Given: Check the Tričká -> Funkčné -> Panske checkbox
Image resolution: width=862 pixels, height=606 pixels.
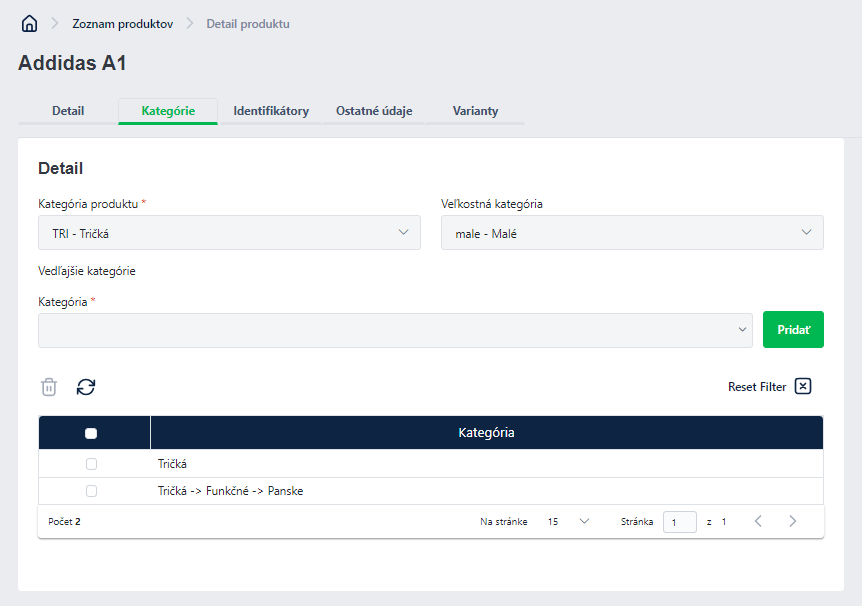Looking at the screenshot, I should [91, 491].
